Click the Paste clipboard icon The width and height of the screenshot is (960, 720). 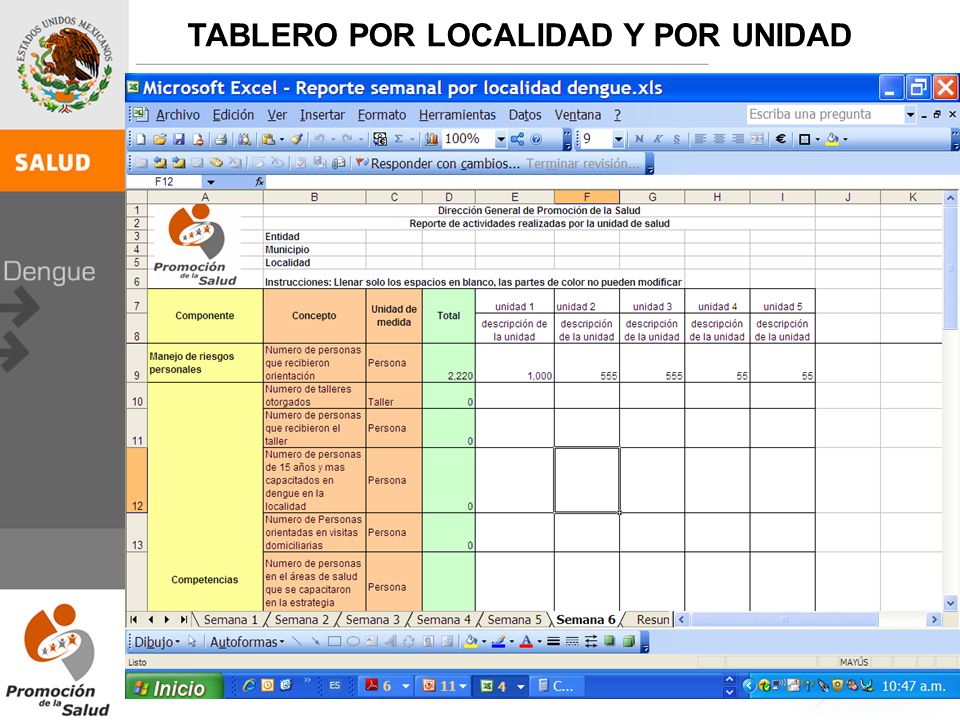(x=268, y=139)
